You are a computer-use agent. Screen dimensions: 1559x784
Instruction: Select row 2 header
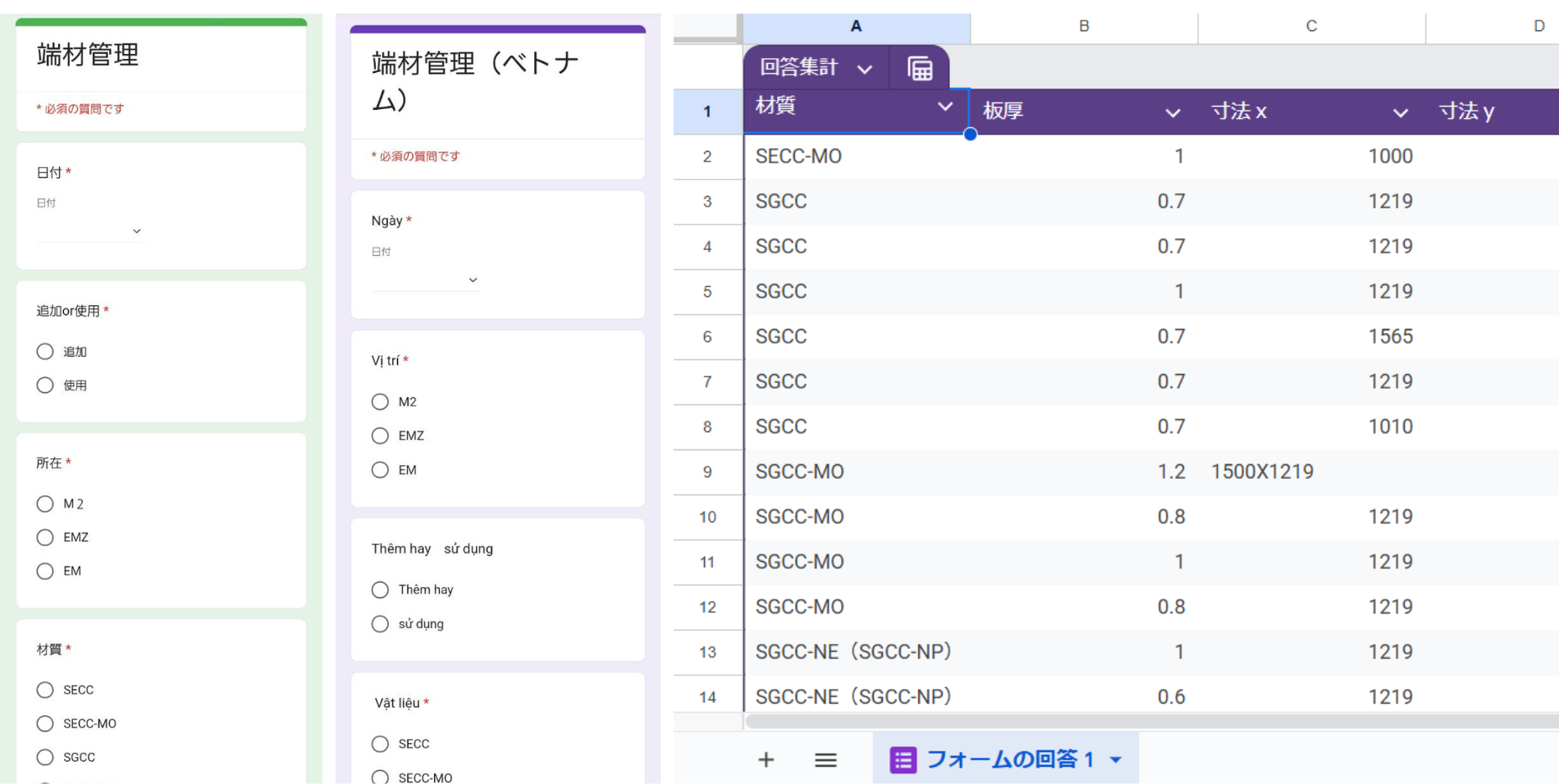point(707,157)
